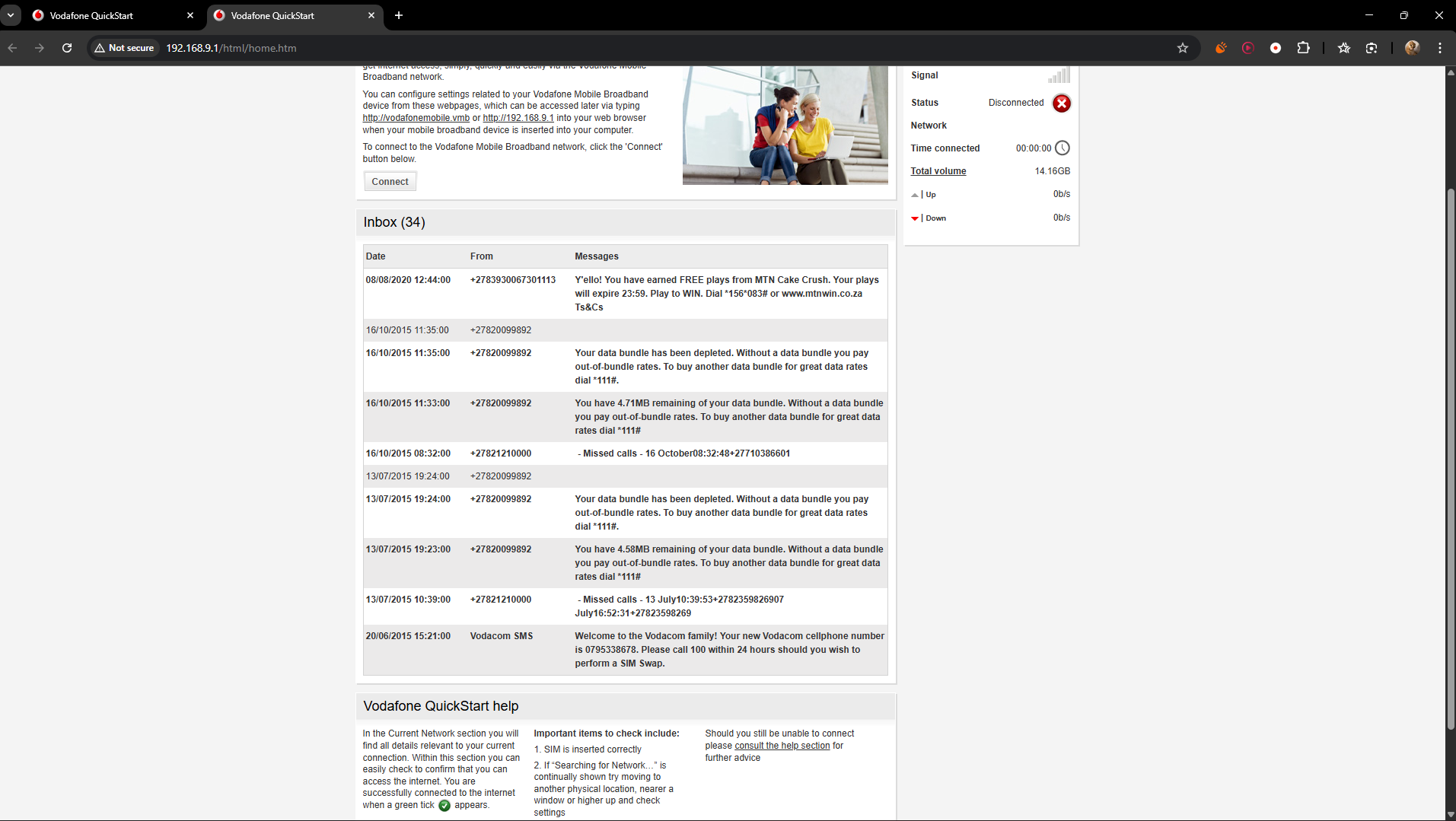The height and width of the screenshot is (821, 1456).
Task: Click the page vertical scrollbar
Action: coord(1450,457)
